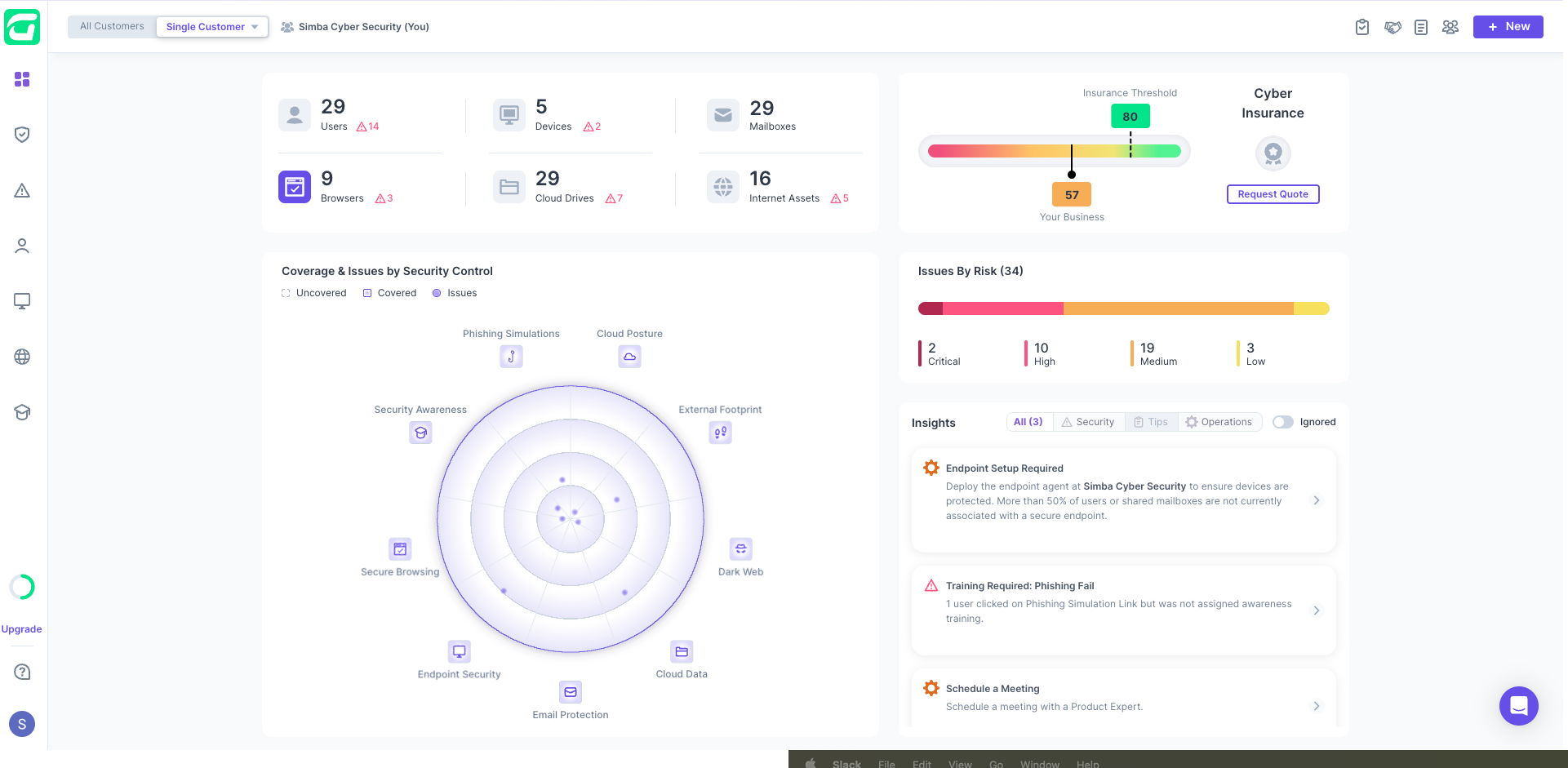Toggle Covered in the chart legend
Viewport: 1568px width, 768px height.
pos(390,293)
